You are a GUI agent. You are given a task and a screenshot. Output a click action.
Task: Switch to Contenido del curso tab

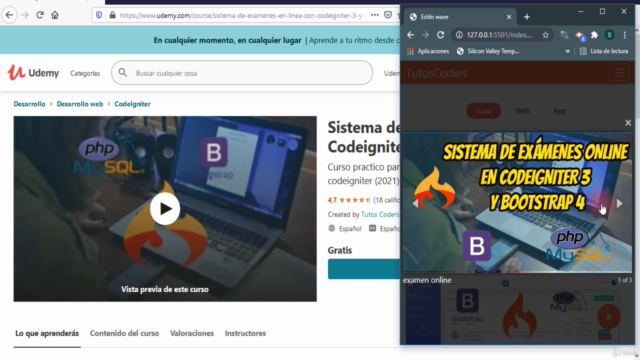point(124,333)
